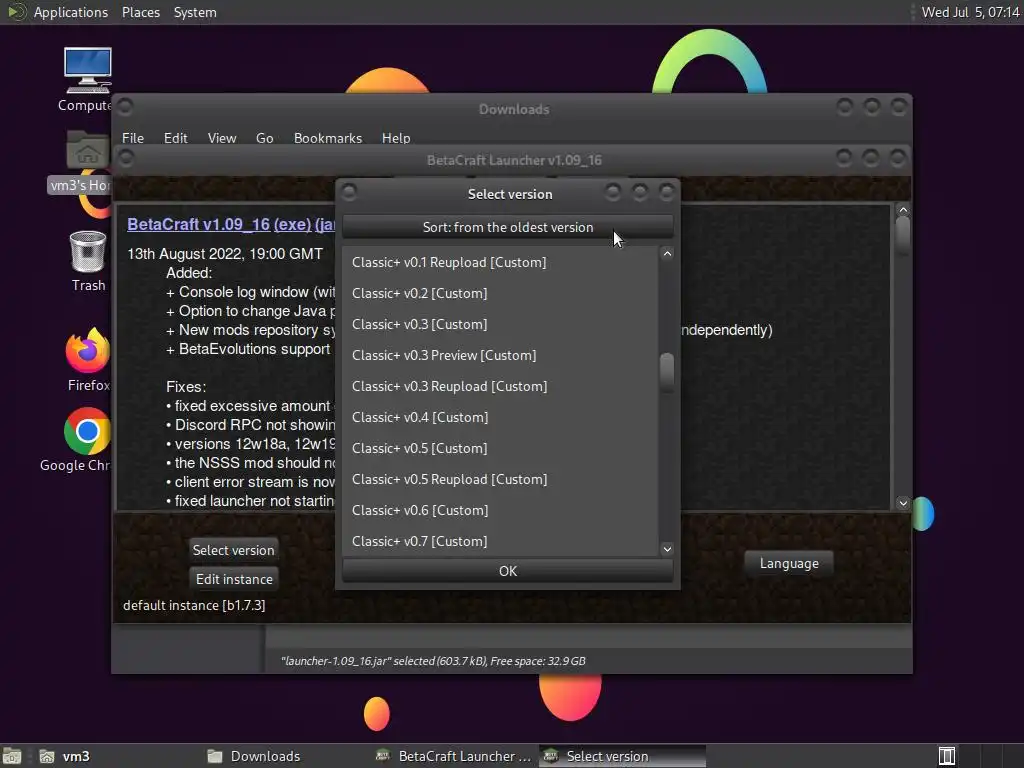This screenshot has width=1024, height=768.
Task: Open BetaCraft v1.09_16 changelog link
Action: (199, 224)
